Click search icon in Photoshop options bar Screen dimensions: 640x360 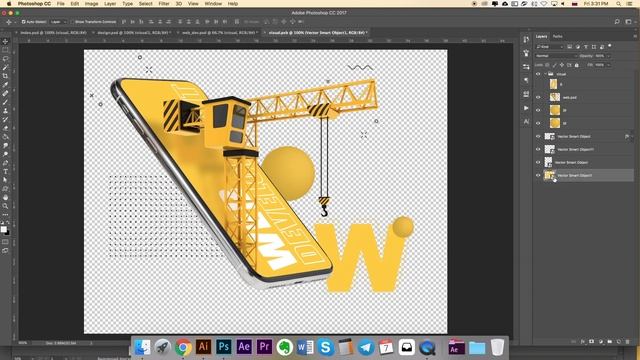617,22
